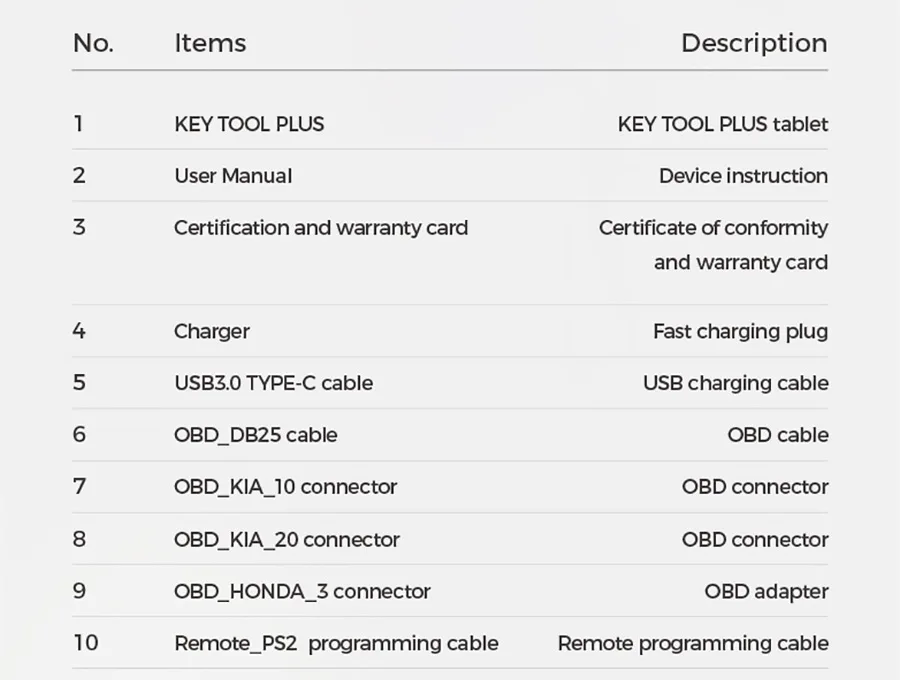Click 'OBD_KIA_20 connector' item
This screenshot has height=680, width=900.
[286, 539]
